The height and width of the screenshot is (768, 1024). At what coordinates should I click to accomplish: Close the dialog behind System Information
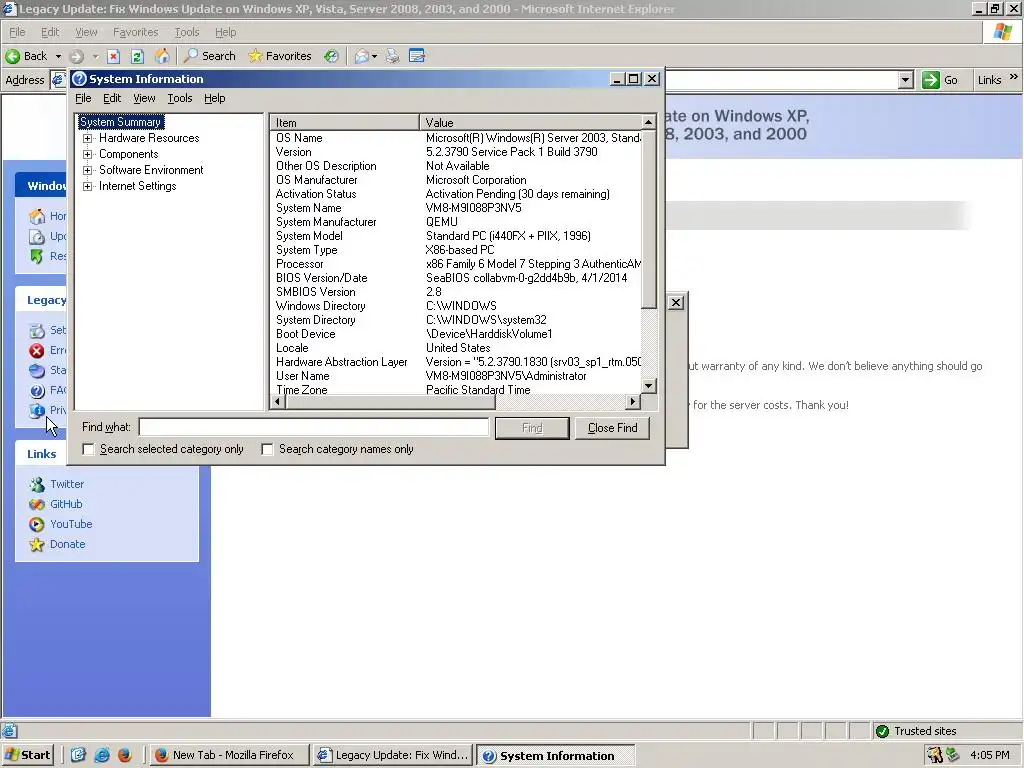point(677,302)
